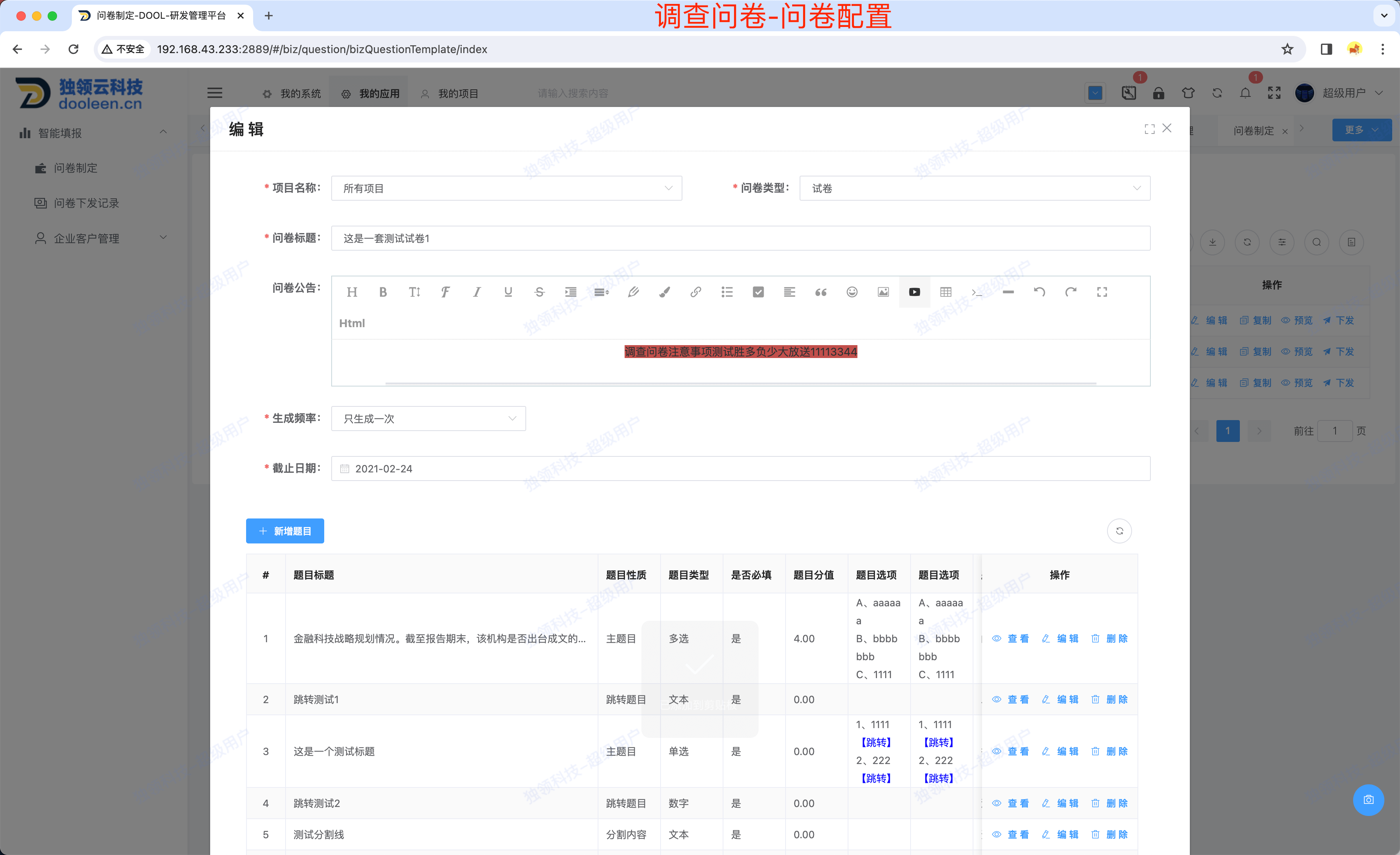The image size is (1400, 855).
Task: Open 生成频率 dropdown showing 只生成一次
Action: pyautogui.click(x=429, y=419)
